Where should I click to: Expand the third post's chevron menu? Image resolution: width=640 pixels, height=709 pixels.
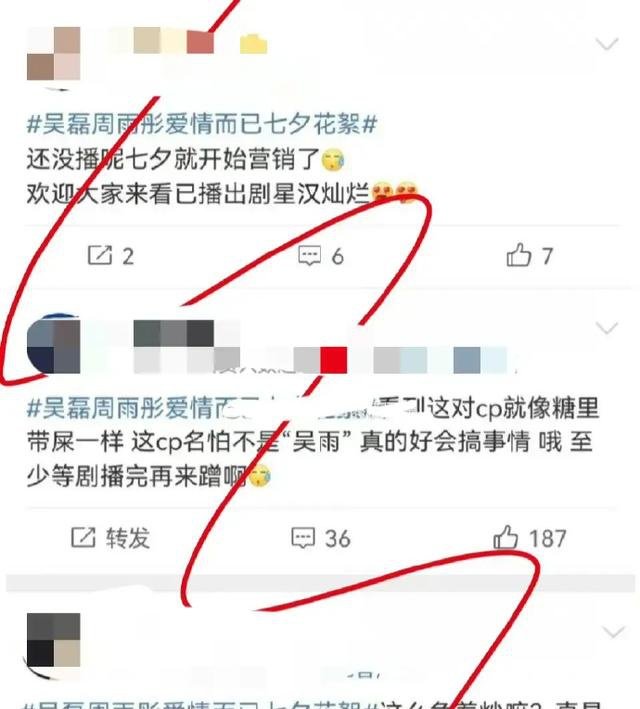pos(613,631)
